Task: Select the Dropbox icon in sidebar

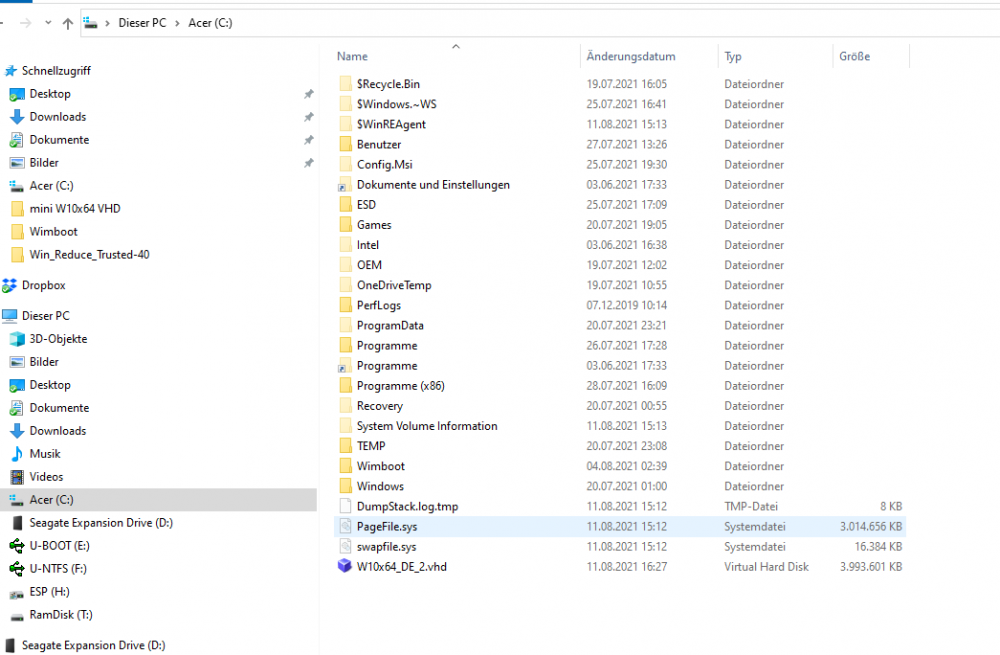Action: pyautogui.click(x=10, y=285)
